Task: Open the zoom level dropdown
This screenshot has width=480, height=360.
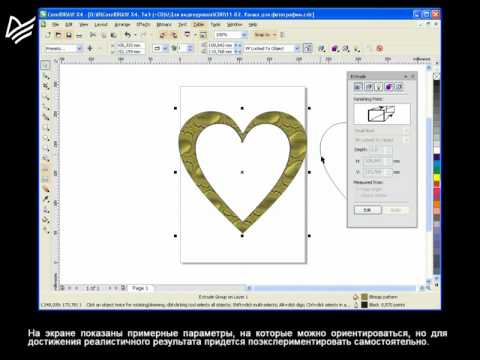Action: (244, 35)
